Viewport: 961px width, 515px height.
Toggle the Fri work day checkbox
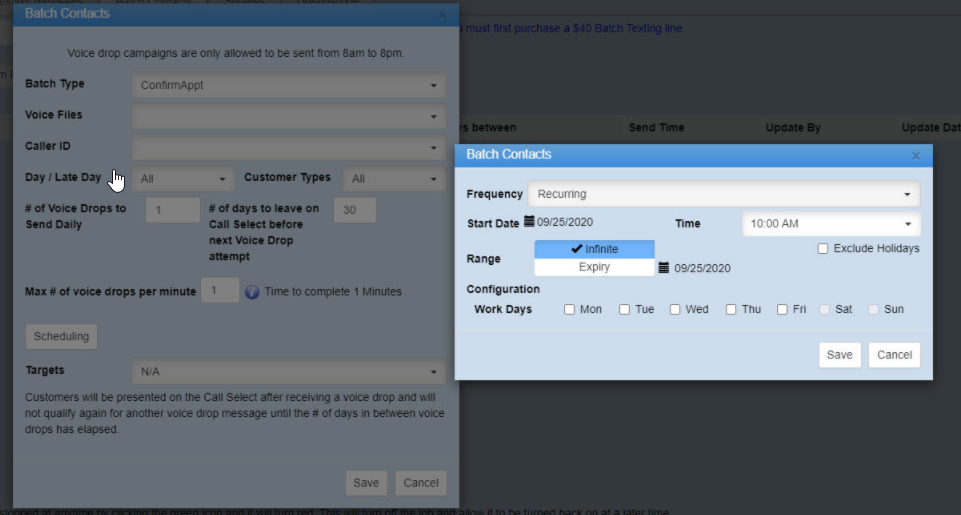[x=782, y=310]
